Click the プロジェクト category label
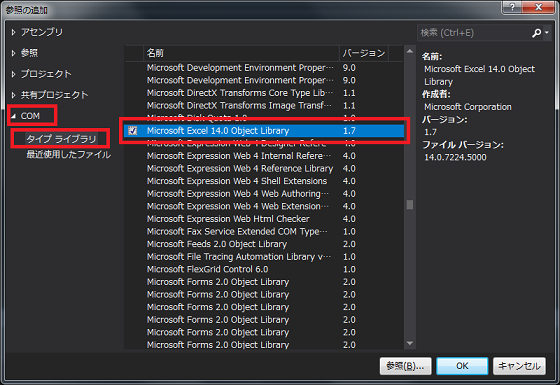This screenshot has width=560, height=385. click(46, 74)
